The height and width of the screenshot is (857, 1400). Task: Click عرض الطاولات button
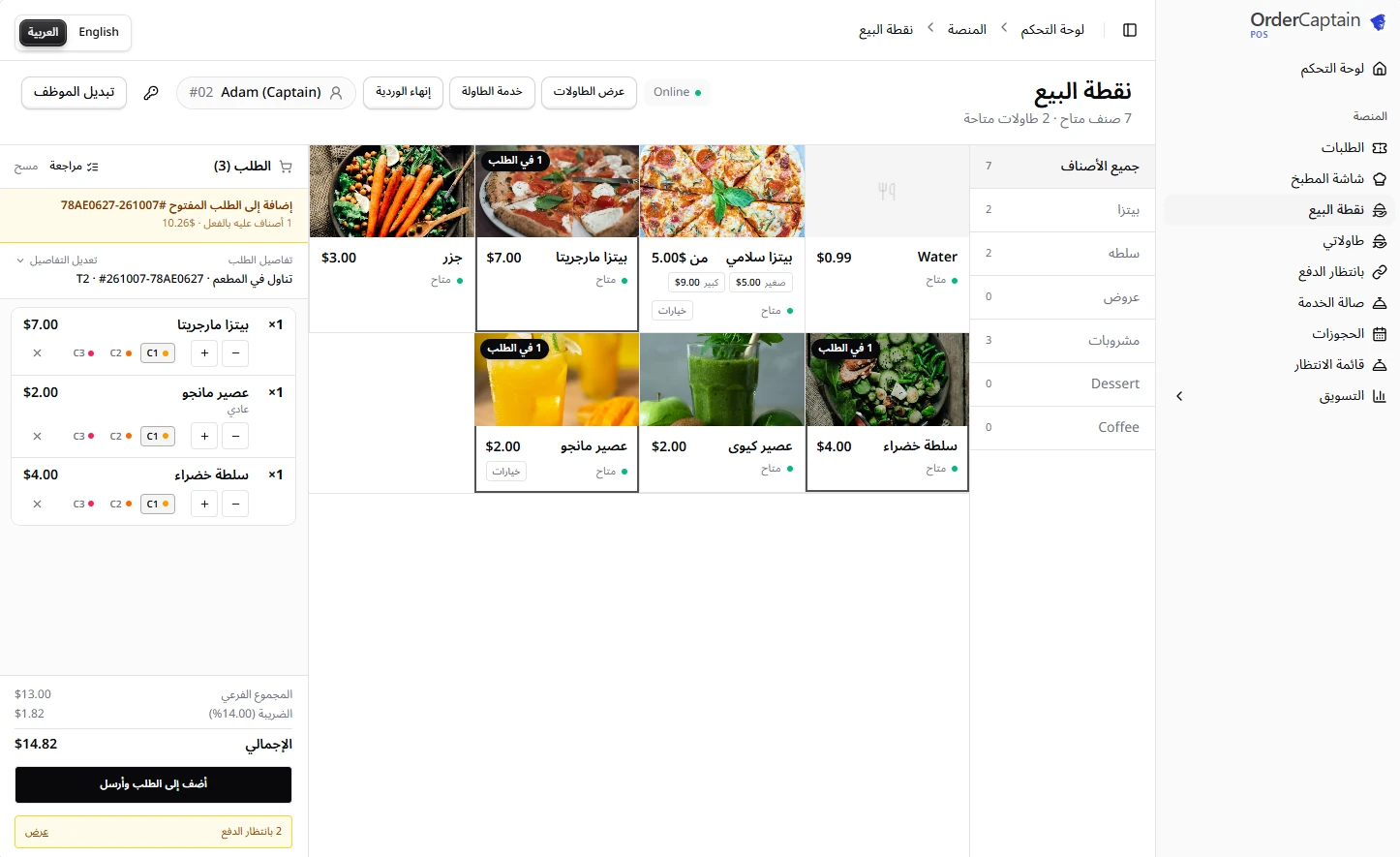click(x=589, y=92)
